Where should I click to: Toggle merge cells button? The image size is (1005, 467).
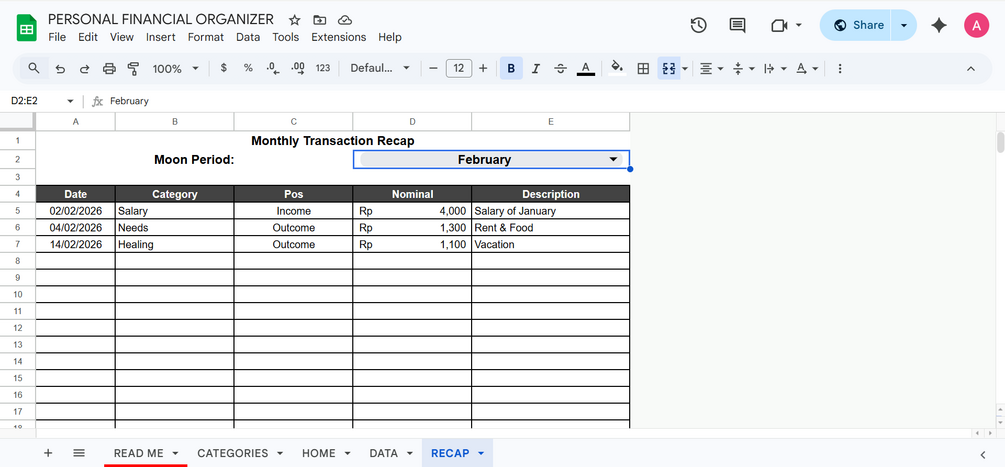pos(669,69)
